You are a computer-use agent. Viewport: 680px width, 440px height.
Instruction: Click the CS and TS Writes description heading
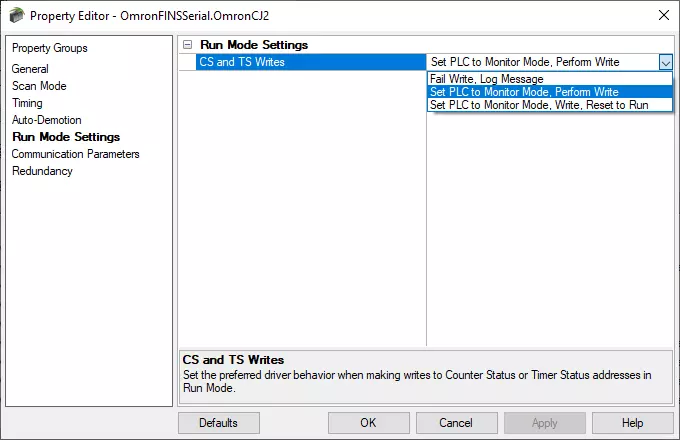(233, 360)
